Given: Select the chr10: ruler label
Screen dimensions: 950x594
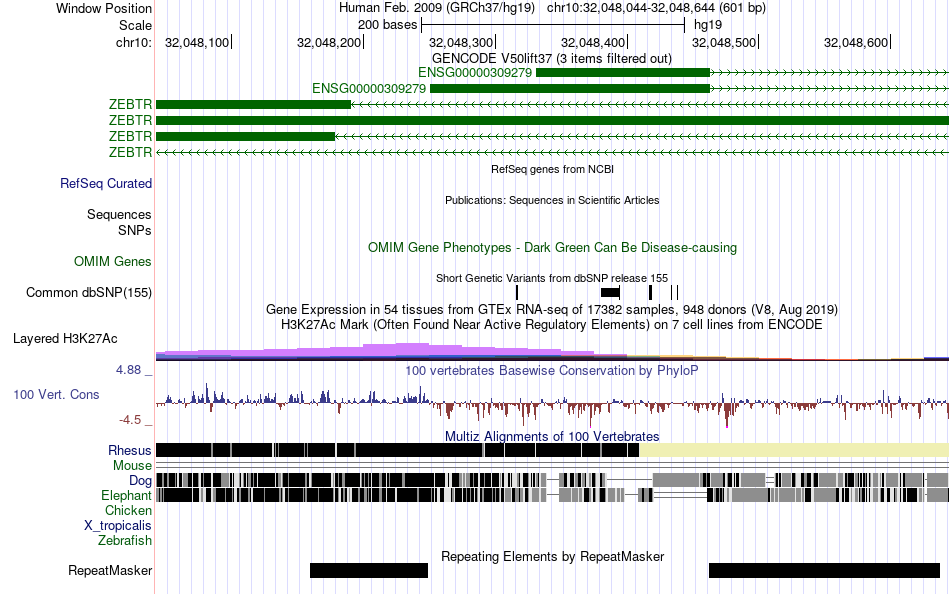Looking at the screenshot, I should coord(133,42).
